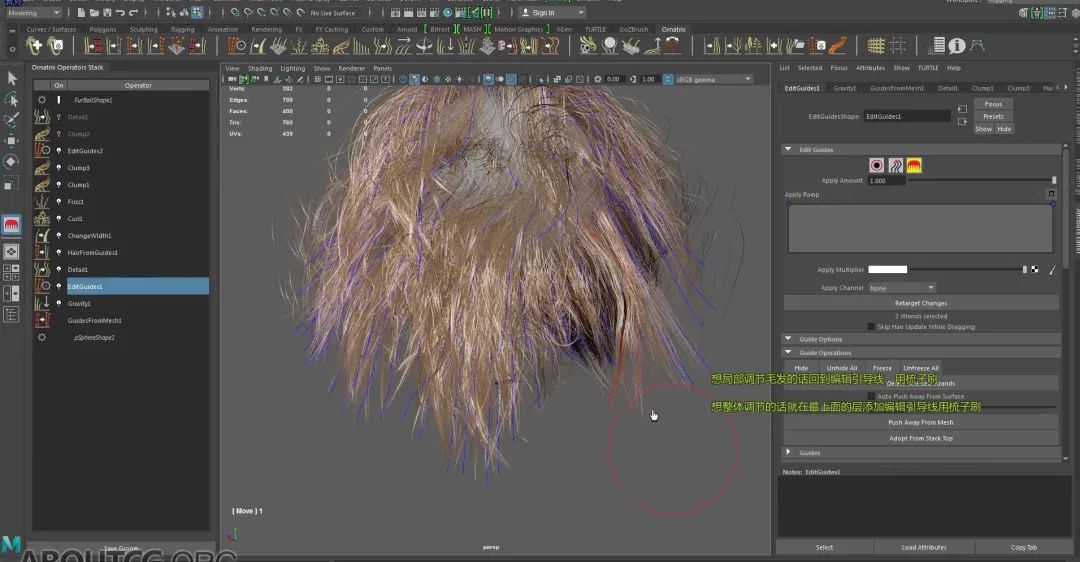Click the ChangeWidth1 operator icon
The image size is (1080, 562).
(42, 236)
